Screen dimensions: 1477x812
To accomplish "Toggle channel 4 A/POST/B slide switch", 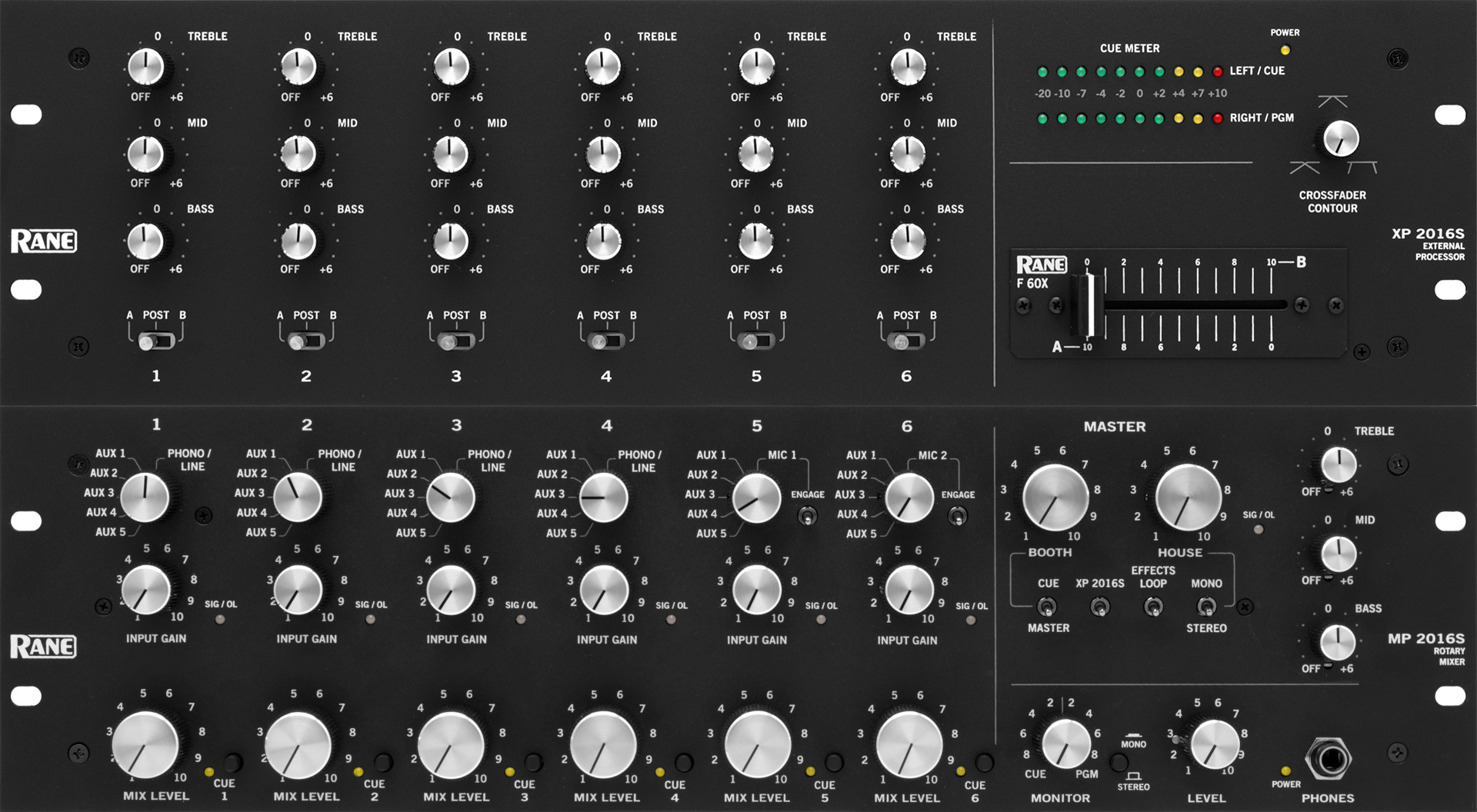I will 606,341.
